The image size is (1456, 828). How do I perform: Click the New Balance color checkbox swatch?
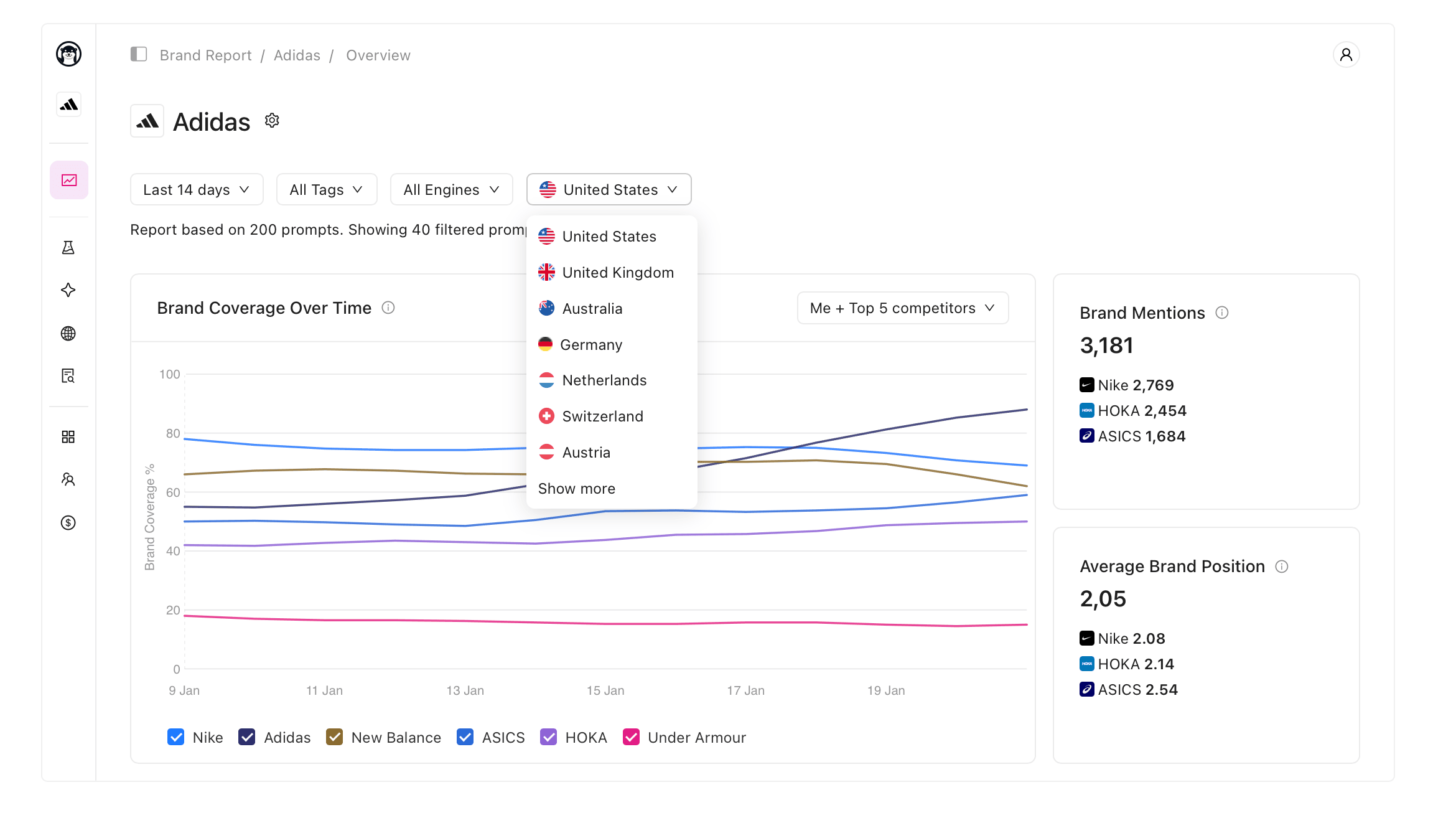click(334, 737)
